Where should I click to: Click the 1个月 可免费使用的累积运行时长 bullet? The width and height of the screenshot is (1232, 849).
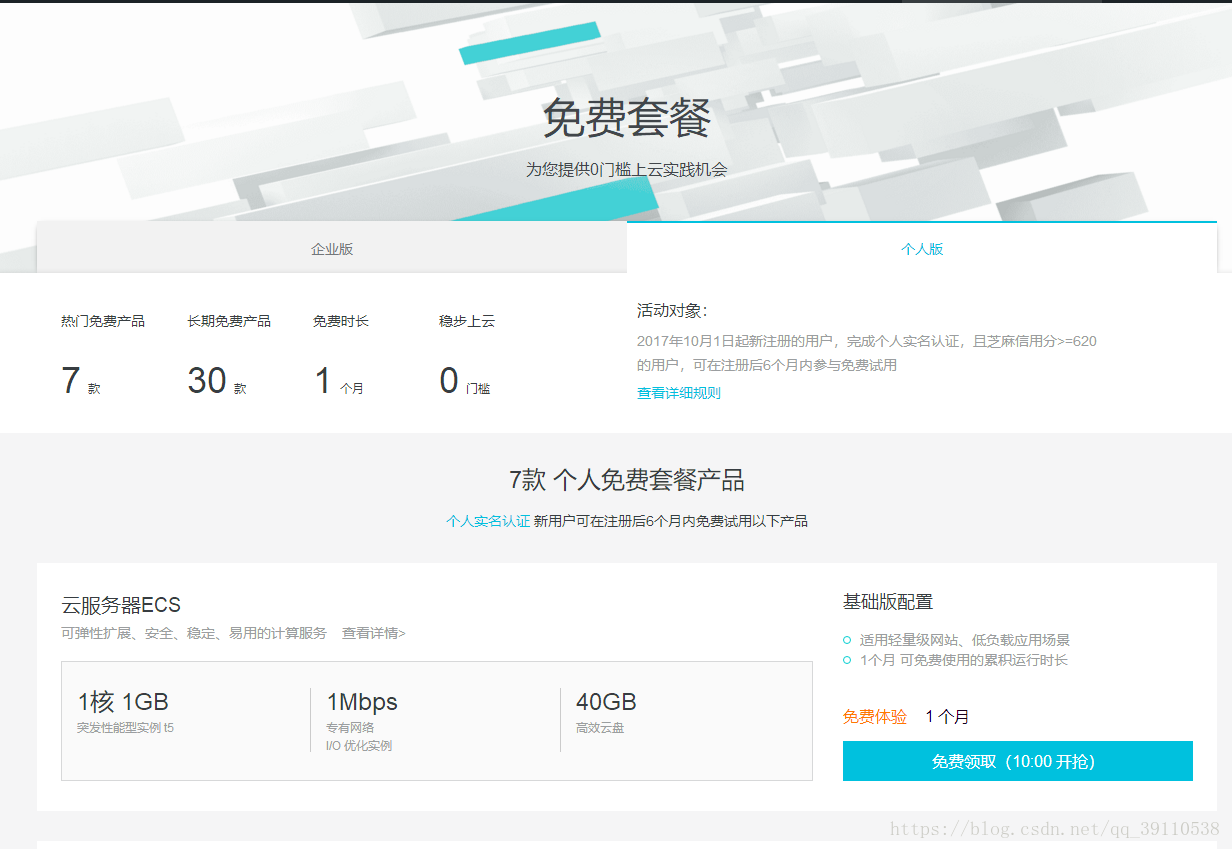[x=963, y=660]
